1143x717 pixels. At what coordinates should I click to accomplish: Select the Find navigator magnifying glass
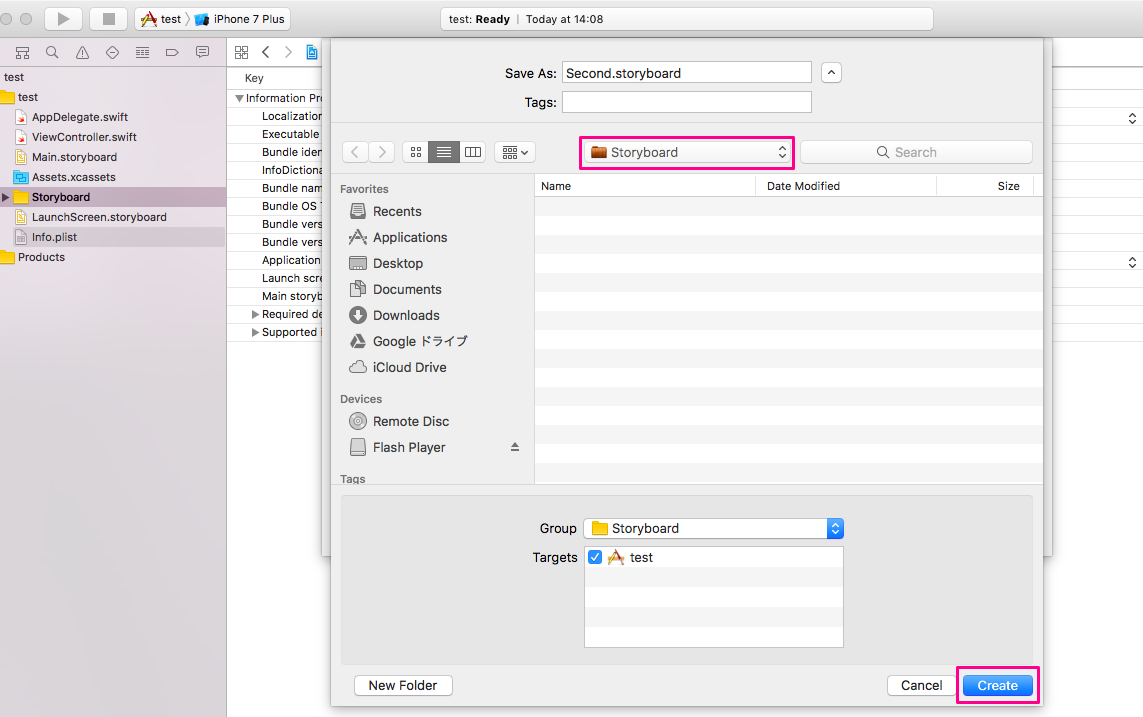point(51,52)
